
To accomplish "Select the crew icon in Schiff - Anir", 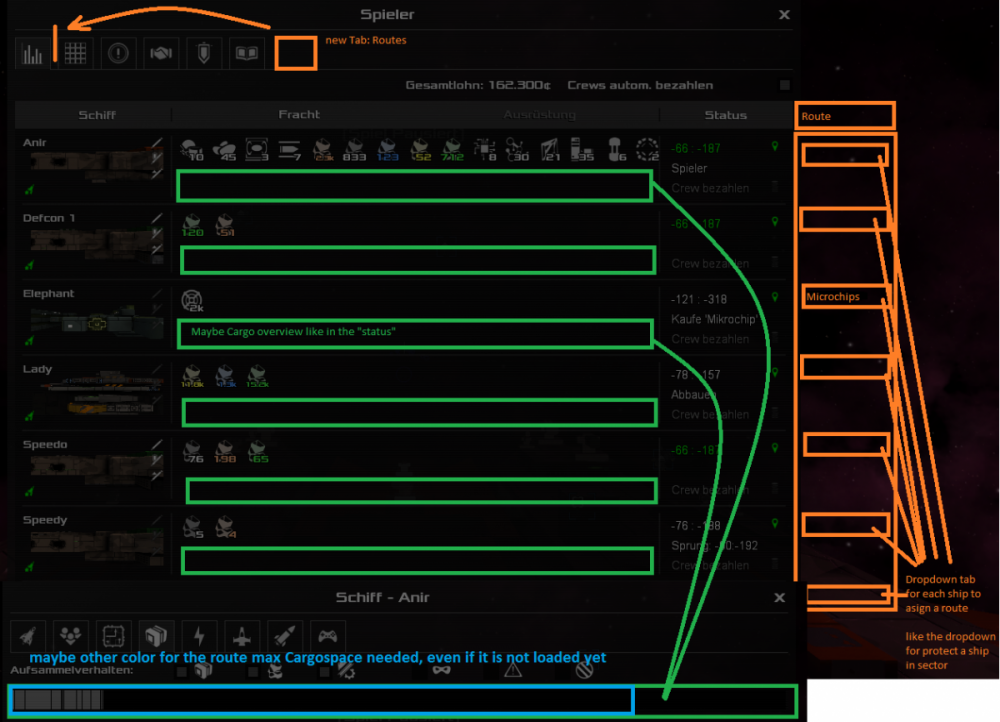I will [71, 635].
